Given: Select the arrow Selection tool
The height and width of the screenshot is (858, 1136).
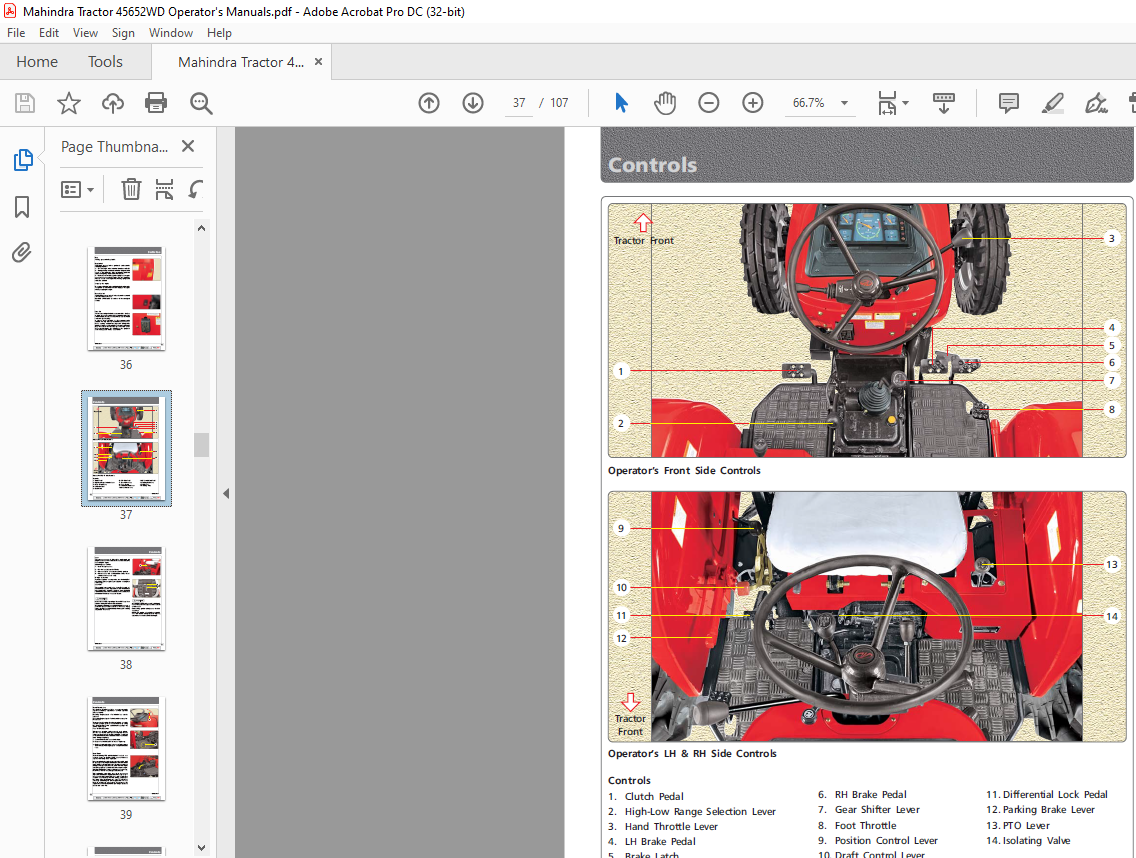Looking at the screenshot, I should [x=621, y=103].
